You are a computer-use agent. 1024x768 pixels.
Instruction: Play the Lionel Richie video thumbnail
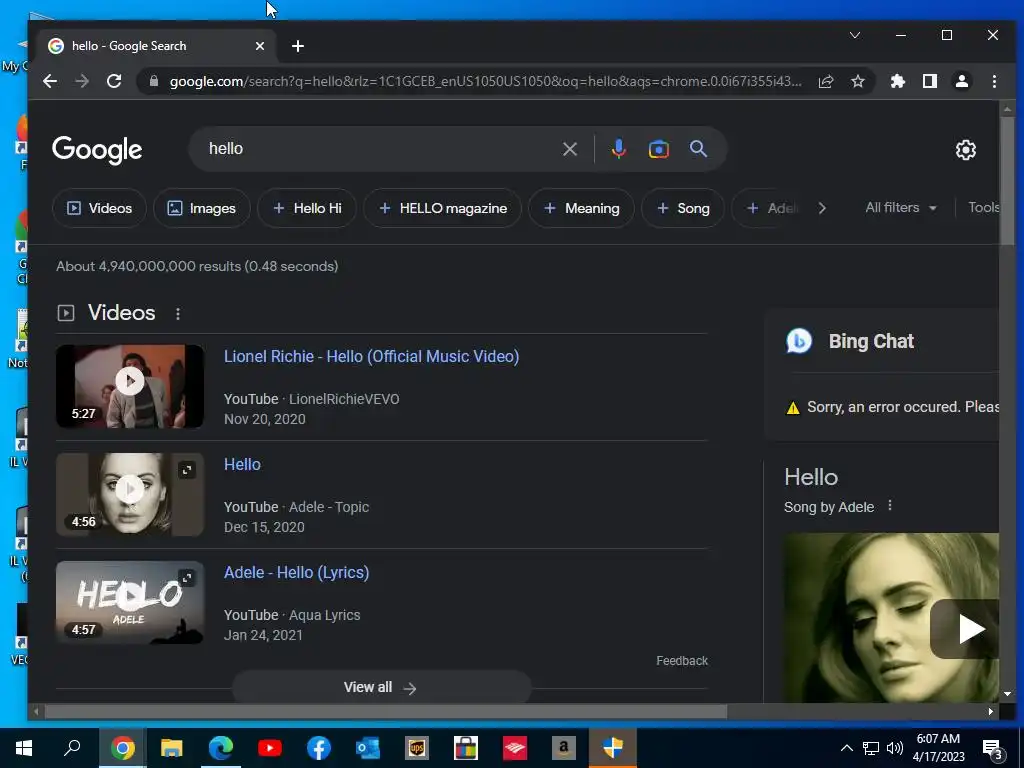point(130,386)
